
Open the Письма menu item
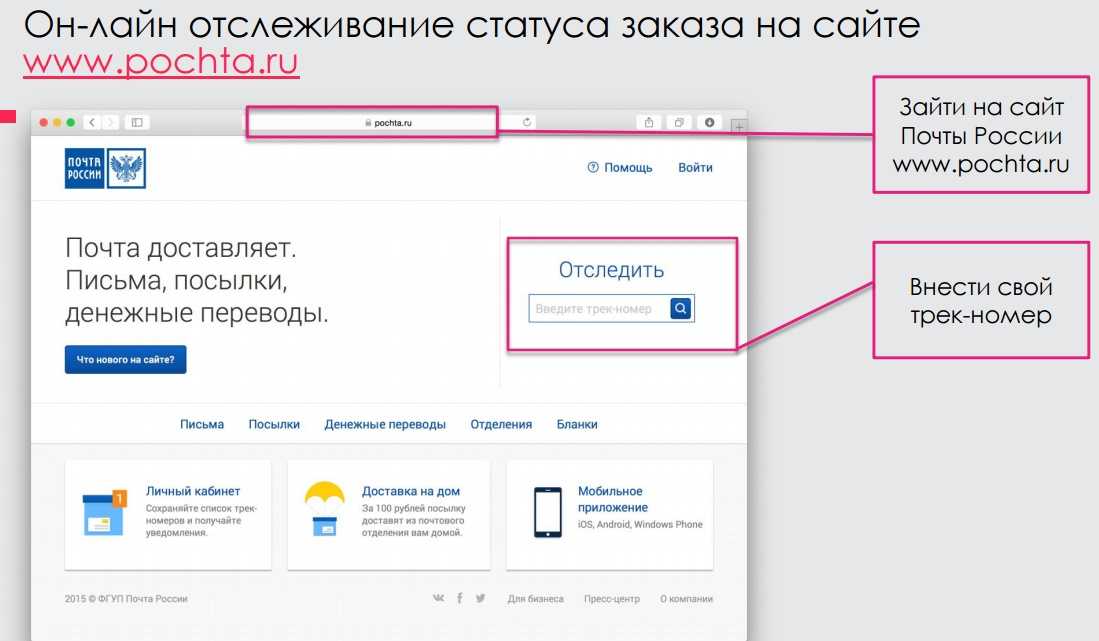pyautogui.click(x=202, y=425)
